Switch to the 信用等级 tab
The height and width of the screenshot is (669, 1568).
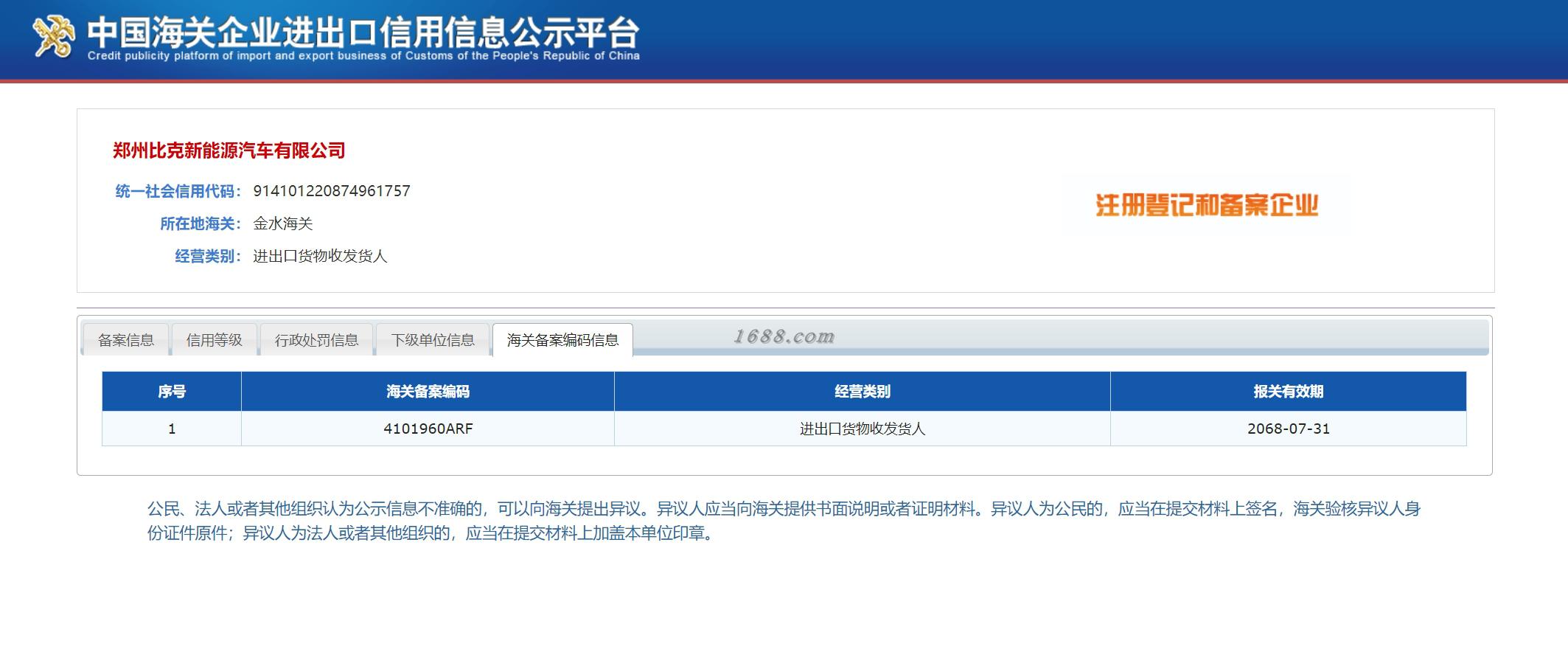(x=215, y=340)
